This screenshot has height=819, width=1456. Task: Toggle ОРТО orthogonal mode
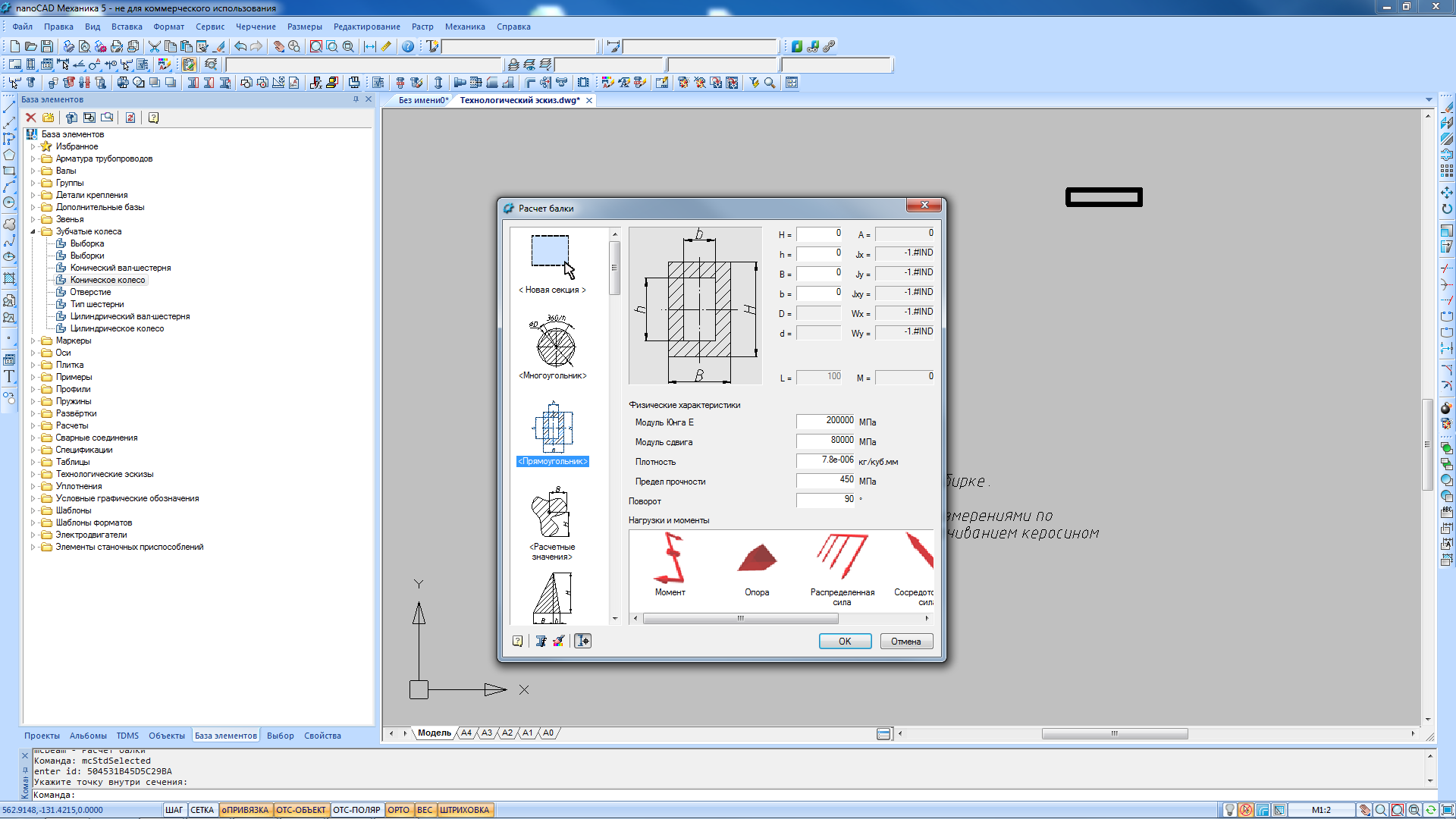399,810
